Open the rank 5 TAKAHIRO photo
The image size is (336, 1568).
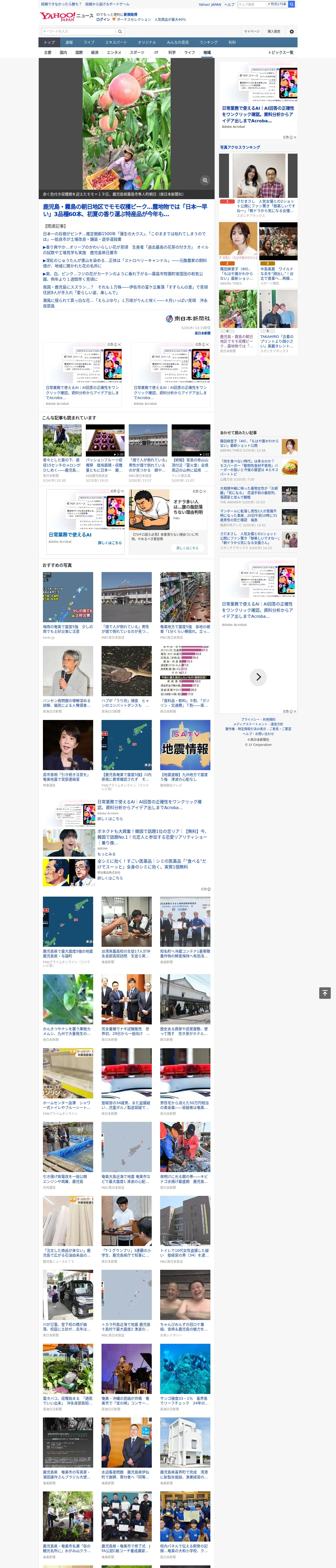click(279, 309)
